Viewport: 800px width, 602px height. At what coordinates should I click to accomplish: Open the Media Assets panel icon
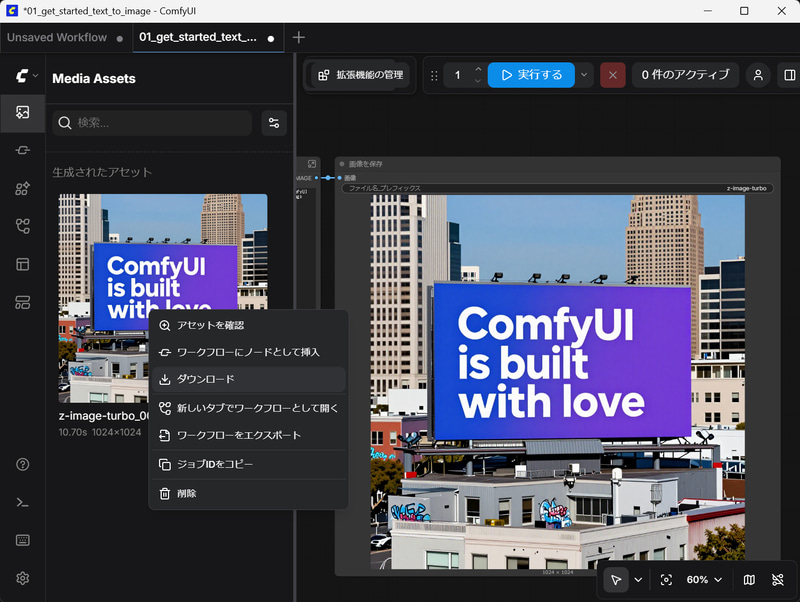(x=22, y=113)
